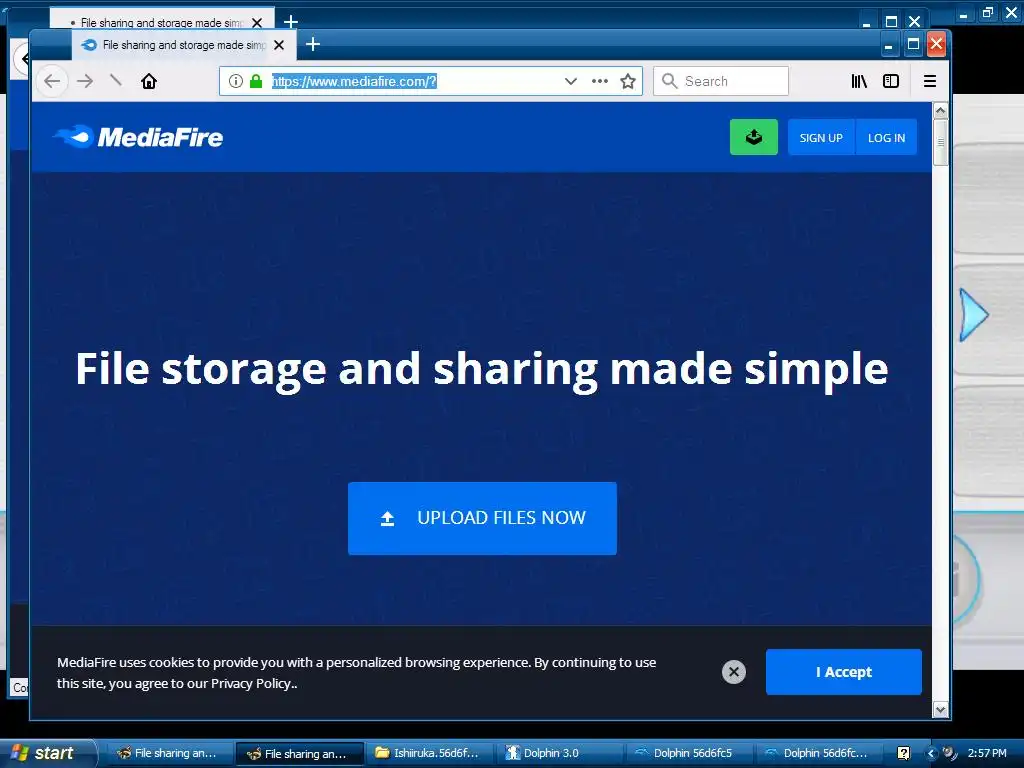Image resolution: width=1024 pixels, height=768 pixels.
Task: Toggle the sidebar view icon
Action: (891, 81)
